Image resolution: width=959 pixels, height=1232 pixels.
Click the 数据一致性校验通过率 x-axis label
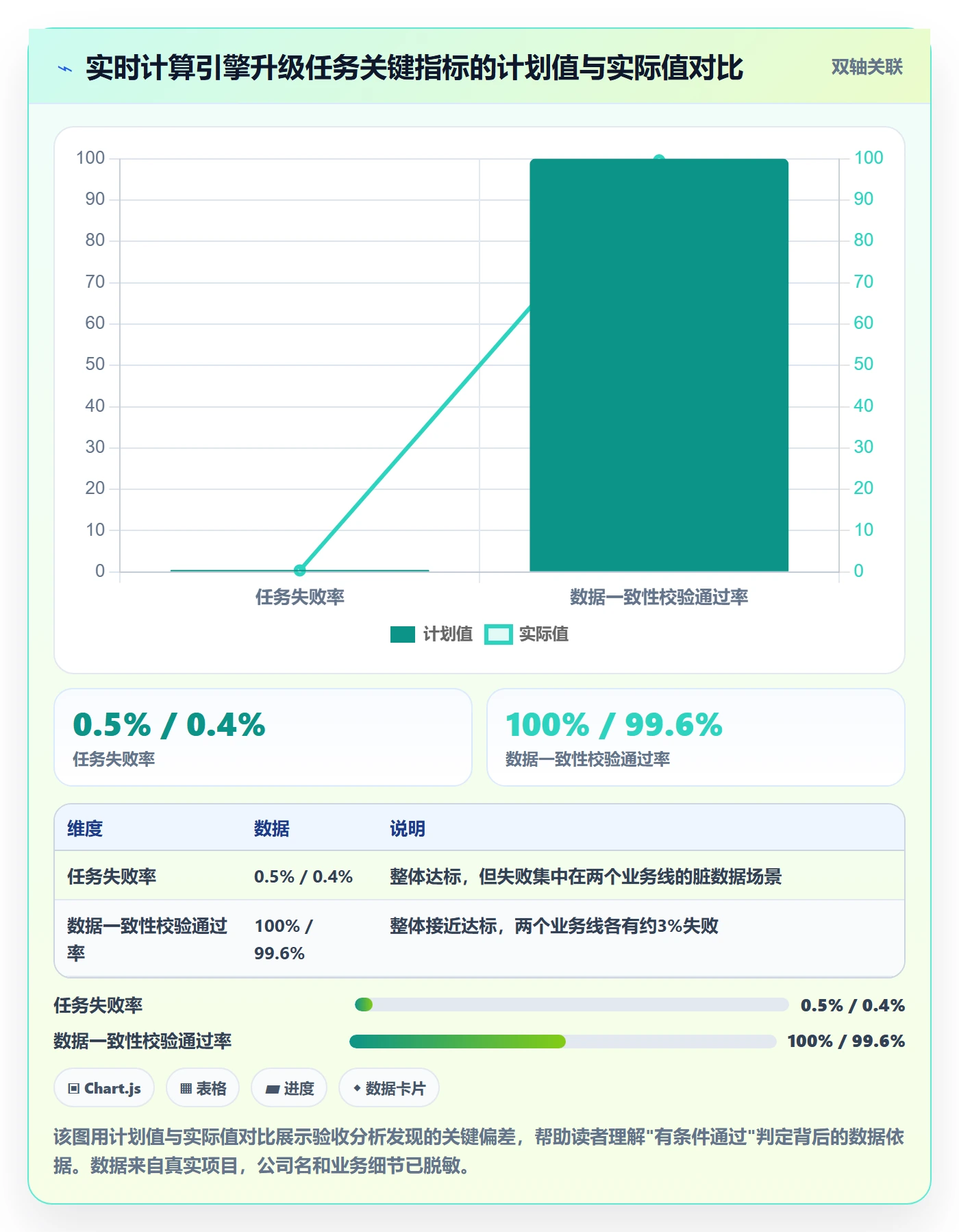coord(659,597)
